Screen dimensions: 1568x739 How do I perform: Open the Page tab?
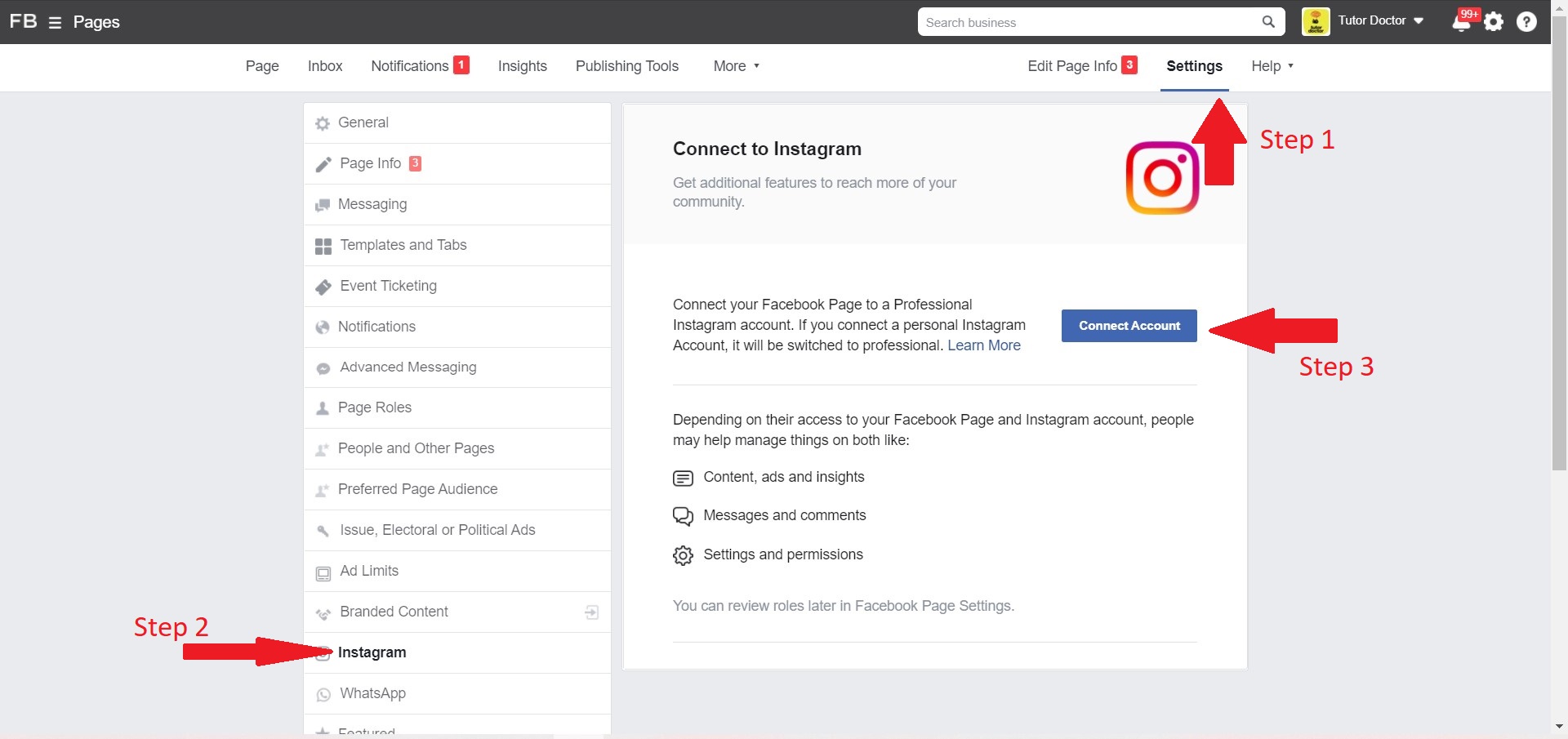262,66
